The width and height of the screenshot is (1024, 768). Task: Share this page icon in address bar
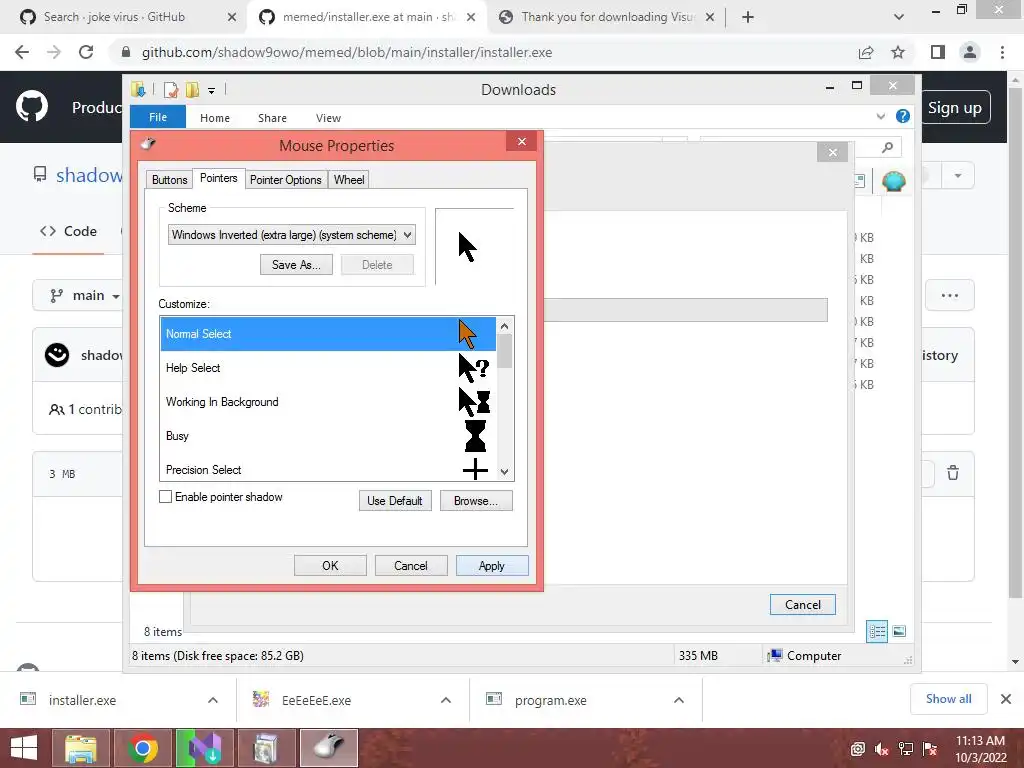pos(866,52)
